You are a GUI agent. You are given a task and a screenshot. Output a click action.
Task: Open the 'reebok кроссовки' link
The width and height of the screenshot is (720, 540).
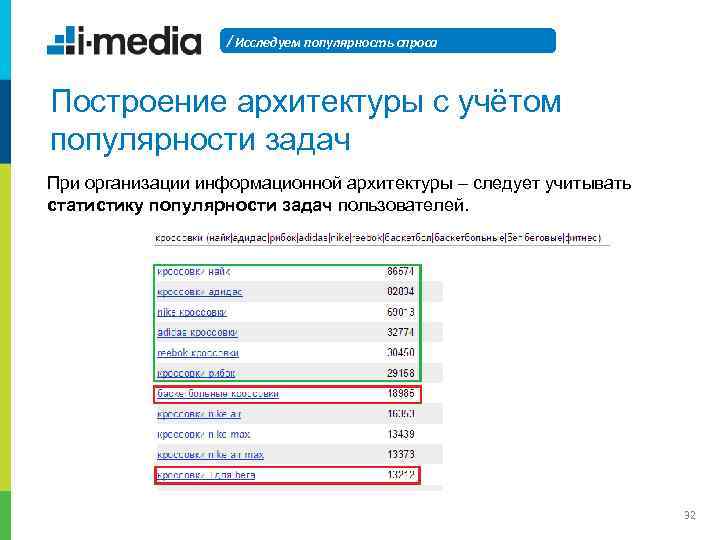[x=198, y=353]
